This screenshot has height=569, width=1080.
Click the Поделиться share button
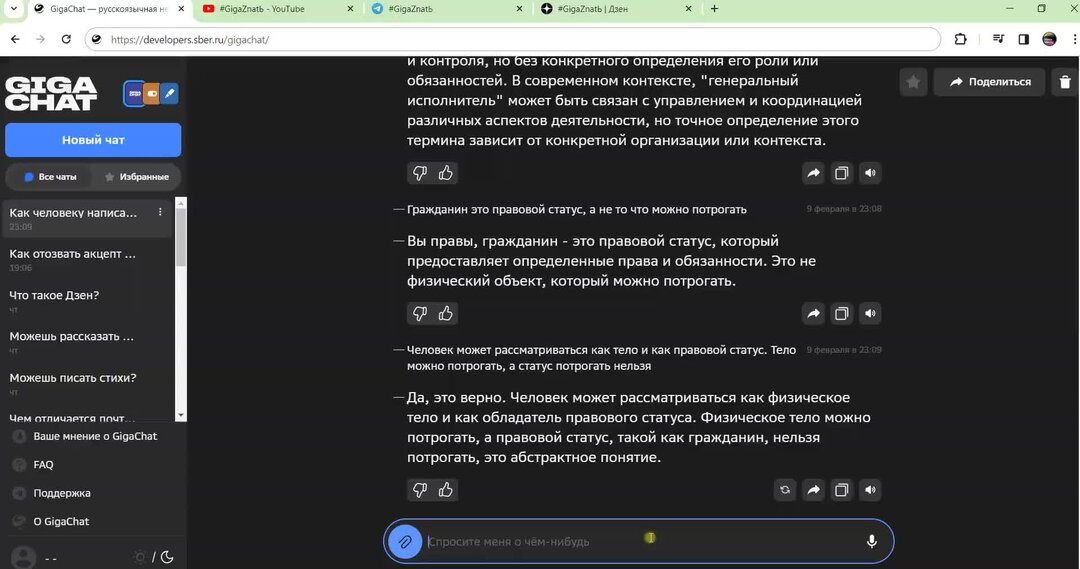[x=990, y=82]
